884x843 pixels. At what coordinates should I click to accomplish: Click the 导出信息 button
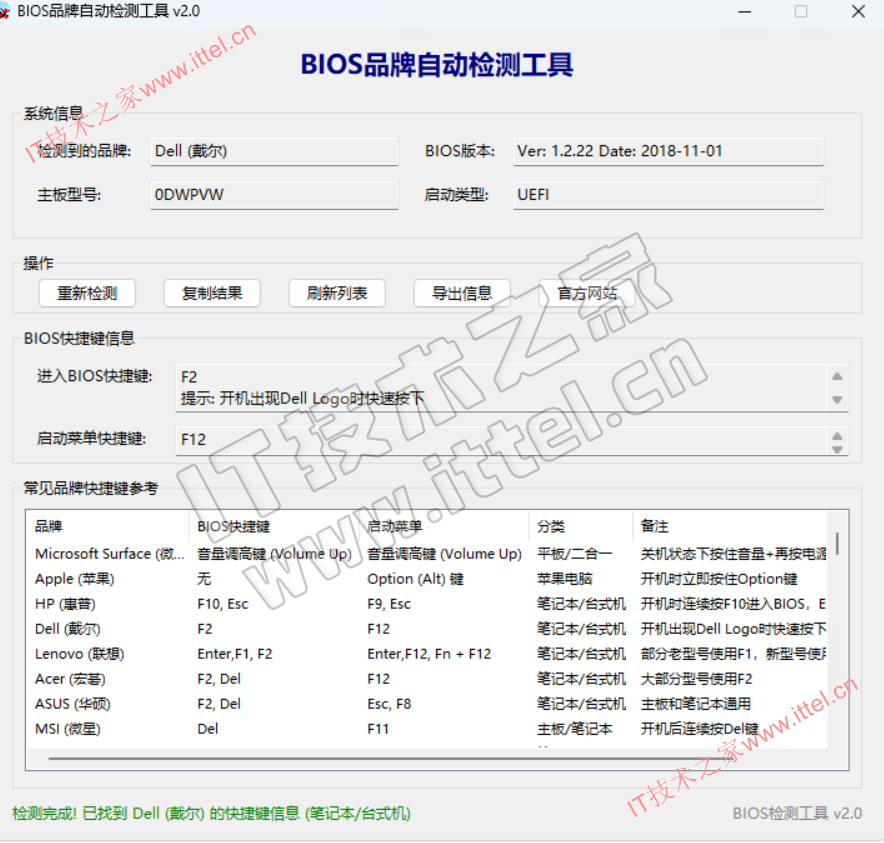tap(461, 293)
